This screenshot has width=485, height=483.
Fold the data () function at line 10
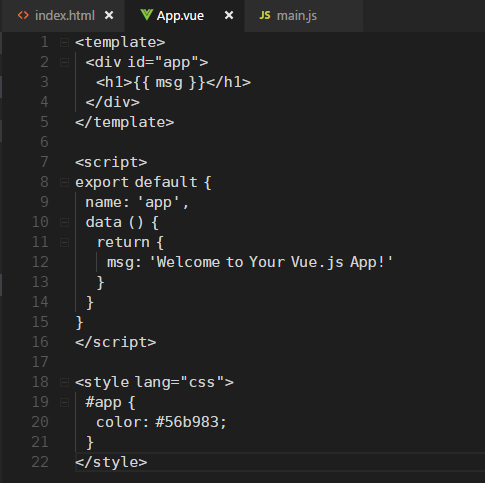click(x=64, y=222)
